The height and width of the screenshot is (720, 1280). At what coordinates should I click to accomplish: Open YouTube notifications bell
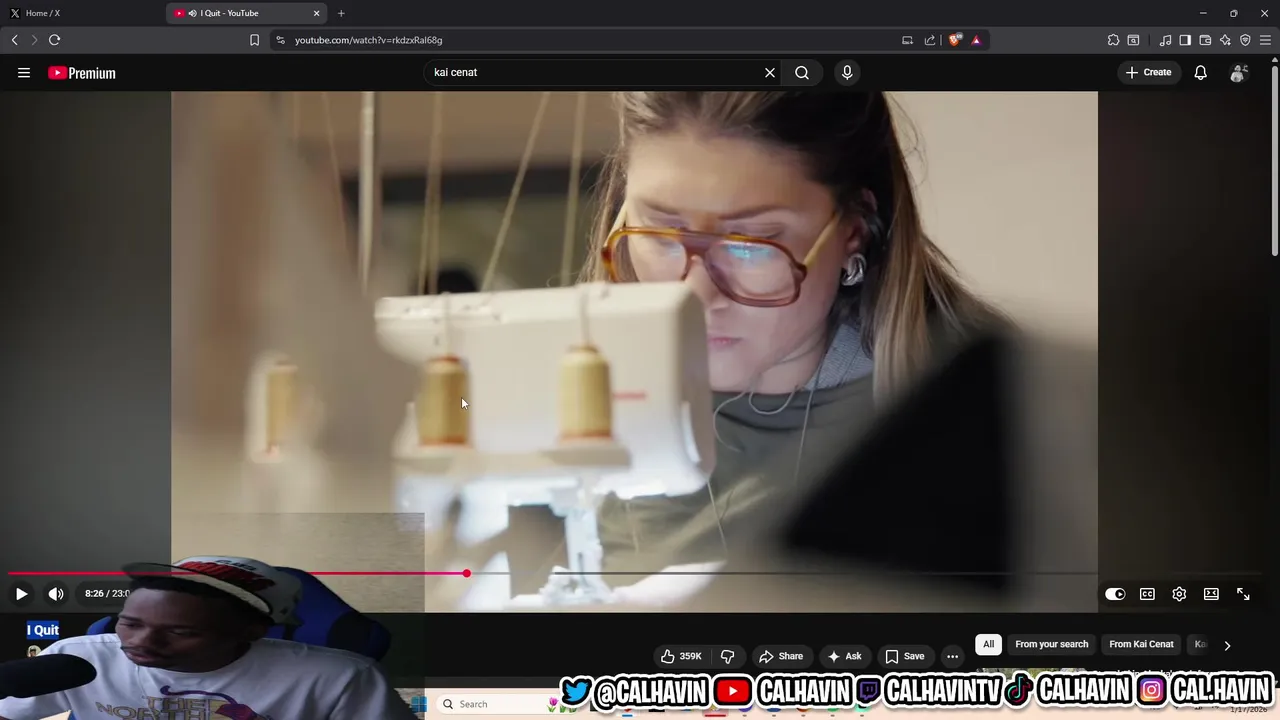coord(1200,73)
